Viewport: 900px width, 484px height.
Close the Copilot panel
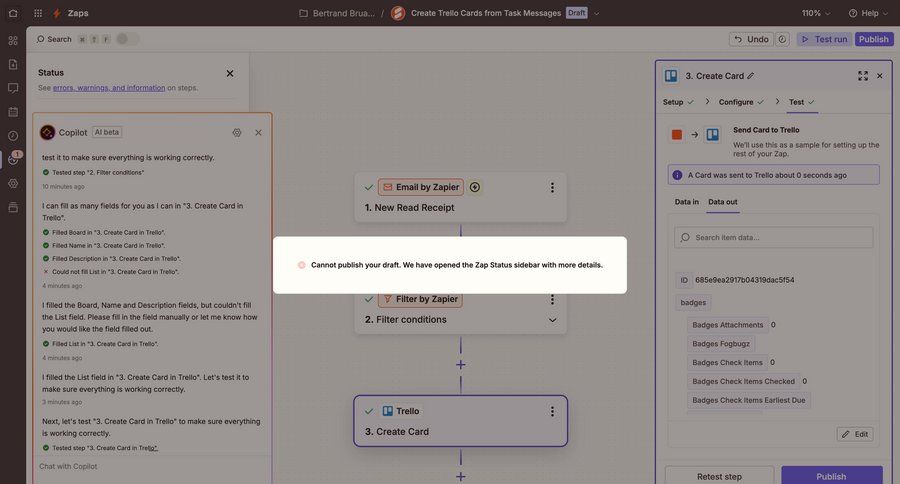258,133
